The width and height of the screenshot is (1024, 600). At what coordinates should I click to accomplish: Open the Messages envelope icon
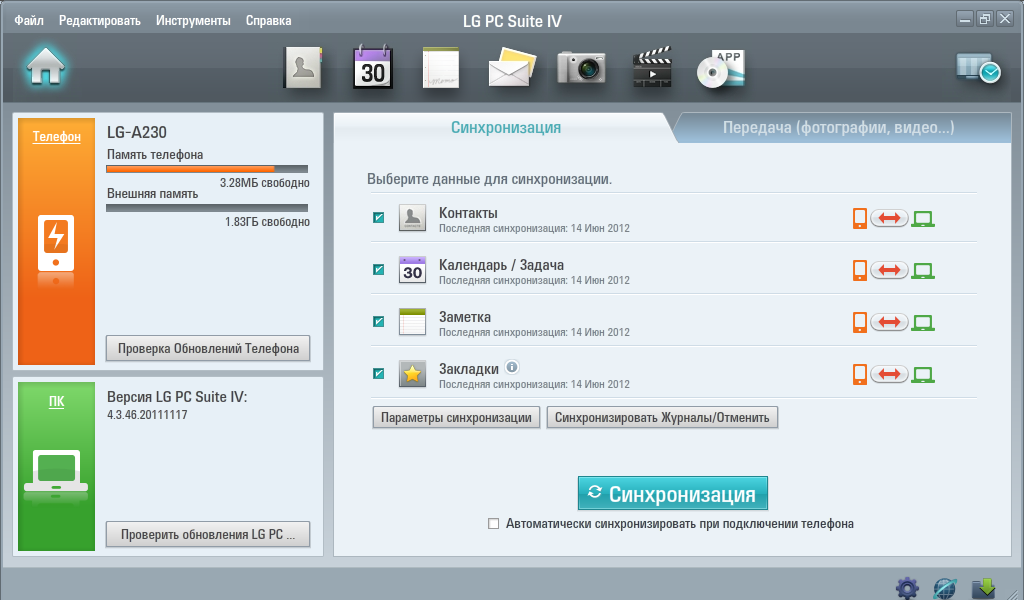pos(511,67)
